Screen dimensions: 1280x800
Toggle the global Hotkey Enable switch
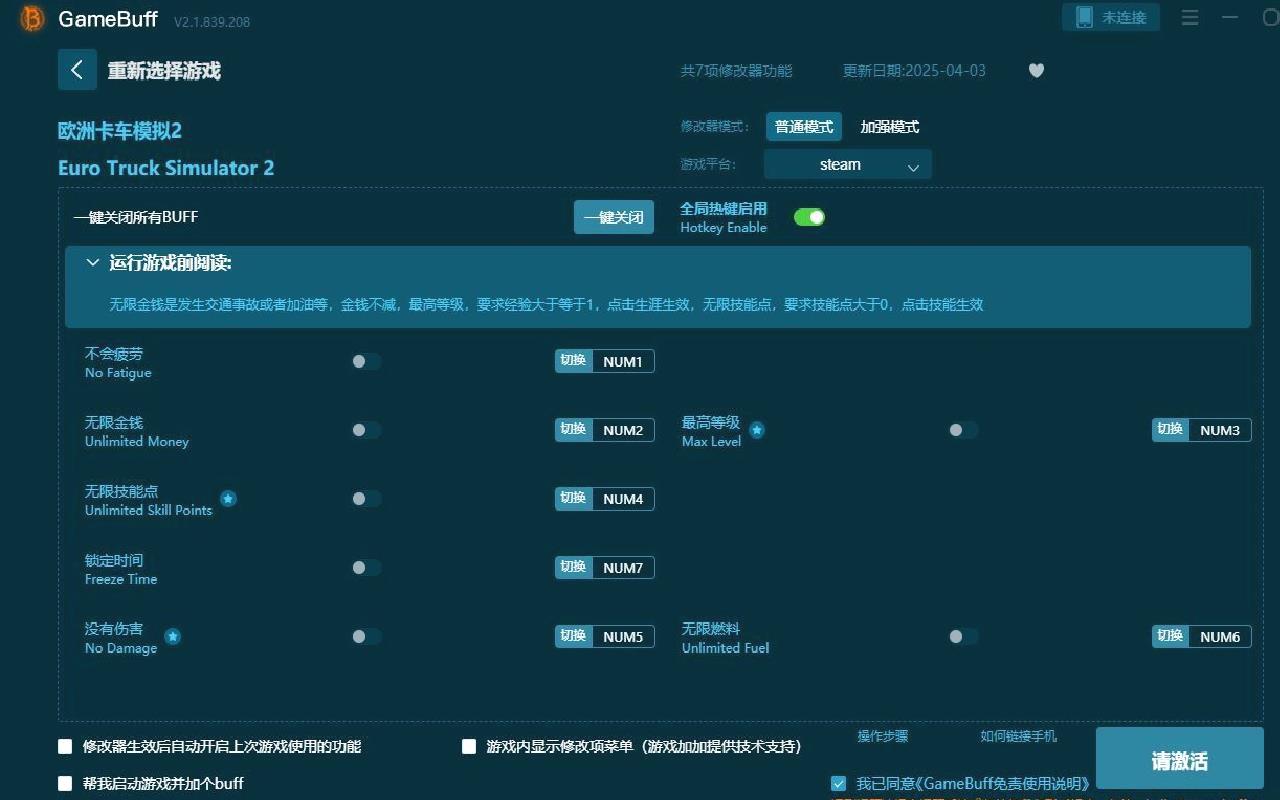click(x=809, y=217)
